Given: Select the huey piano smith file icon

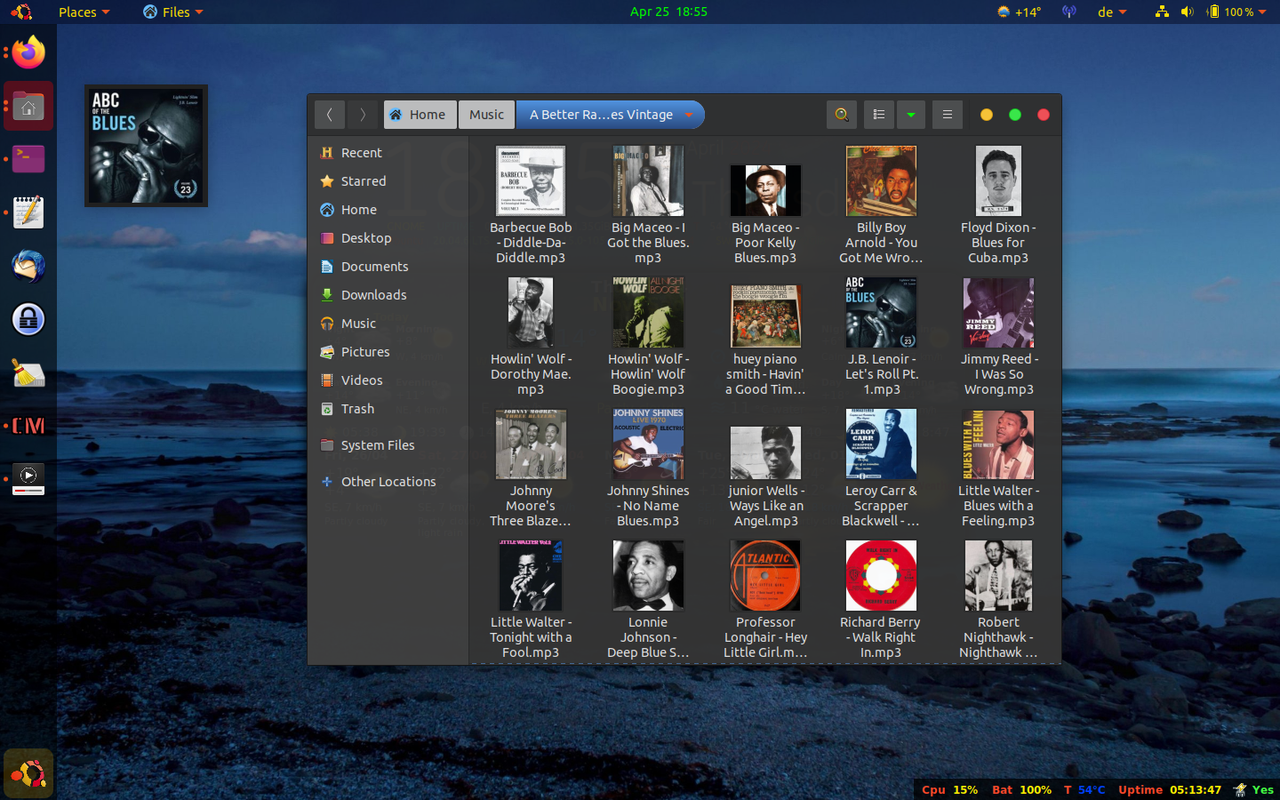Looking at the screenshot, I should [x=766, y=316].
